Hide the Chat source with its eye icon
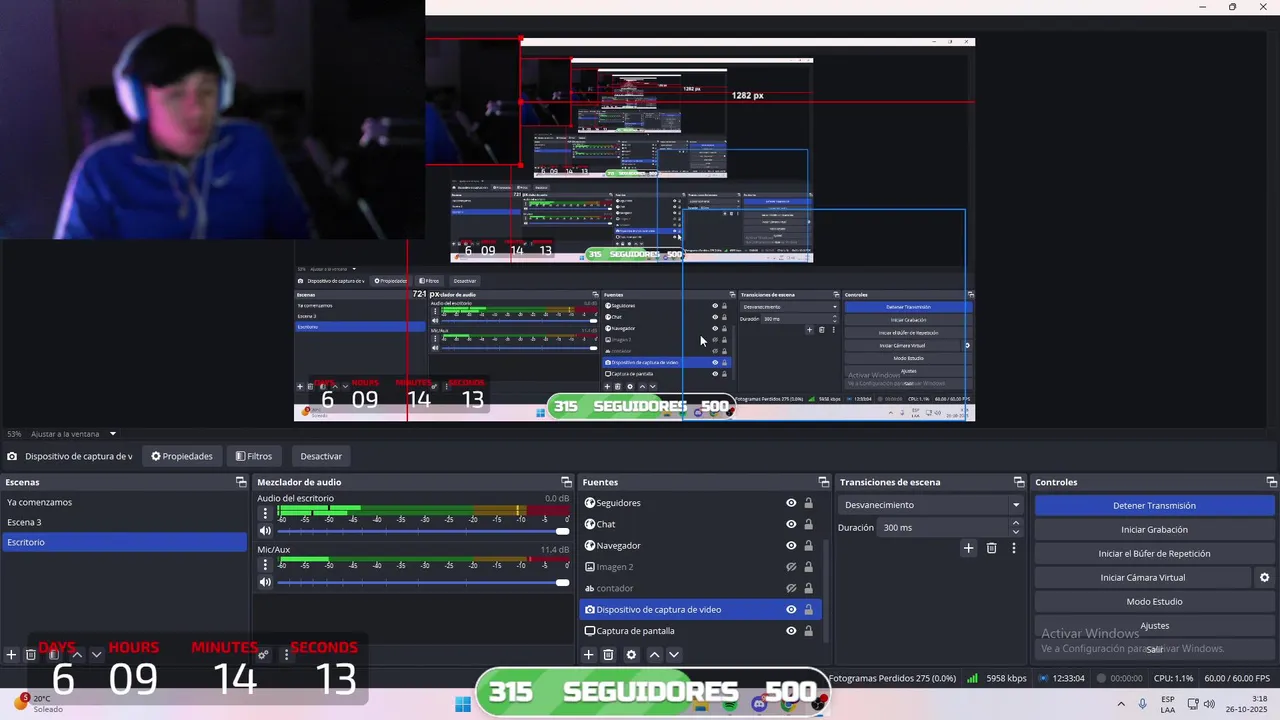The width and height of the screenshot is (1280, 720). [x=791, y=524]
